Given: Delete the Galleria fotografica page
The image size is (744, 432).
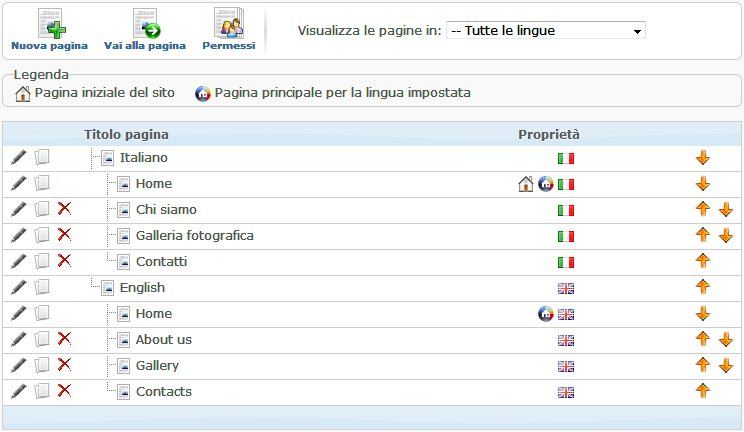Looking at the screenshot, I should (65, 236).
